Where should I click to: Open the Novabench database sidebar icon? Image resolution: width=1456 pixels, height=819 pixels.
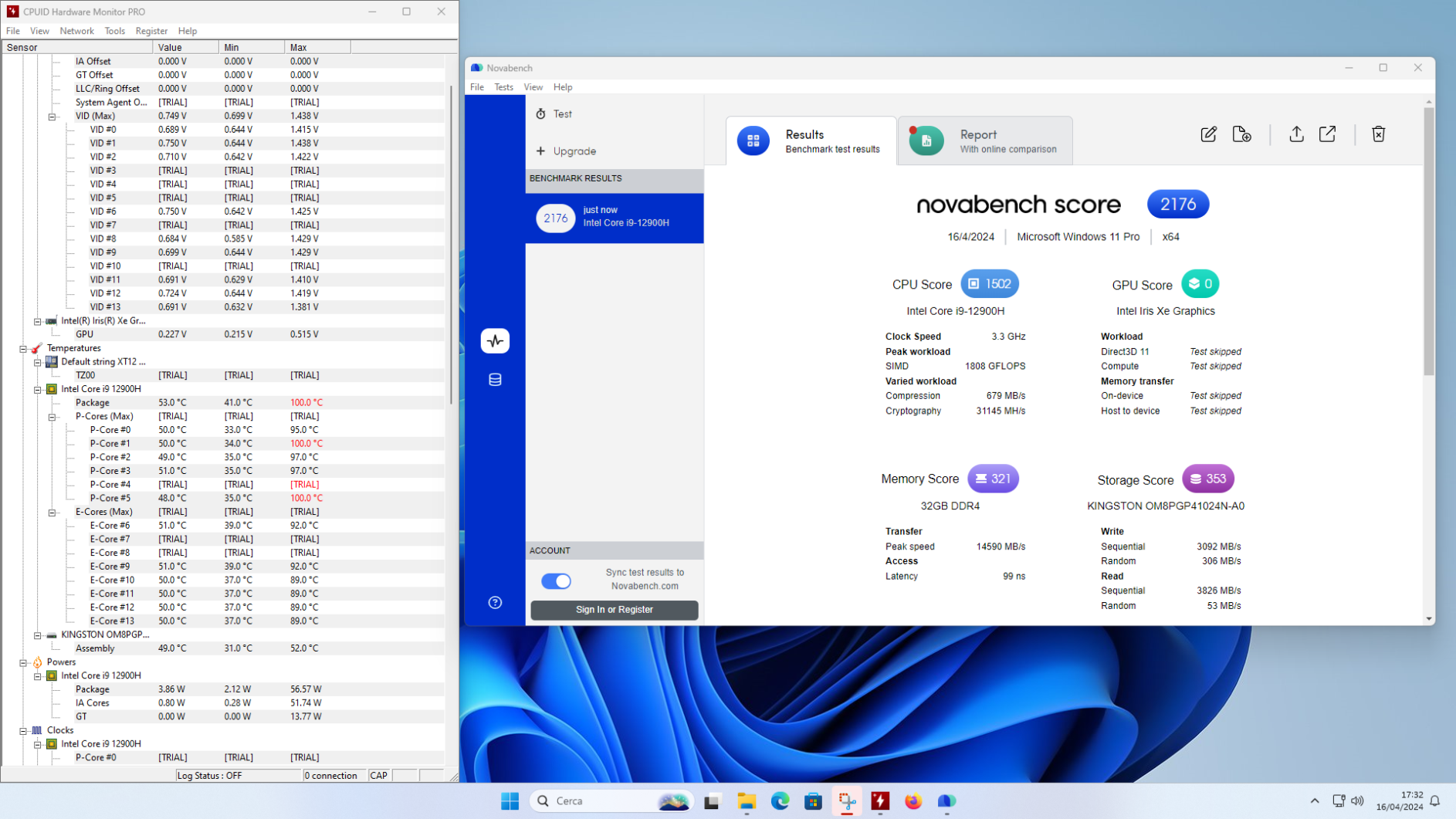[495, 380]
